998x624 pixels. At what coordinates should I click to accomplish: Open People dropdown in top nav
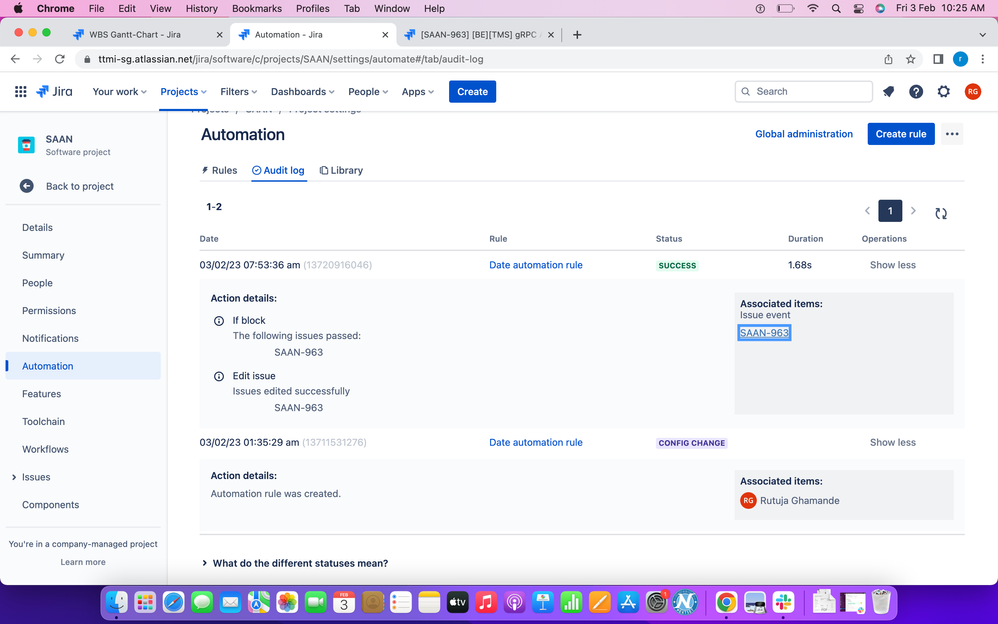[368, 92]
